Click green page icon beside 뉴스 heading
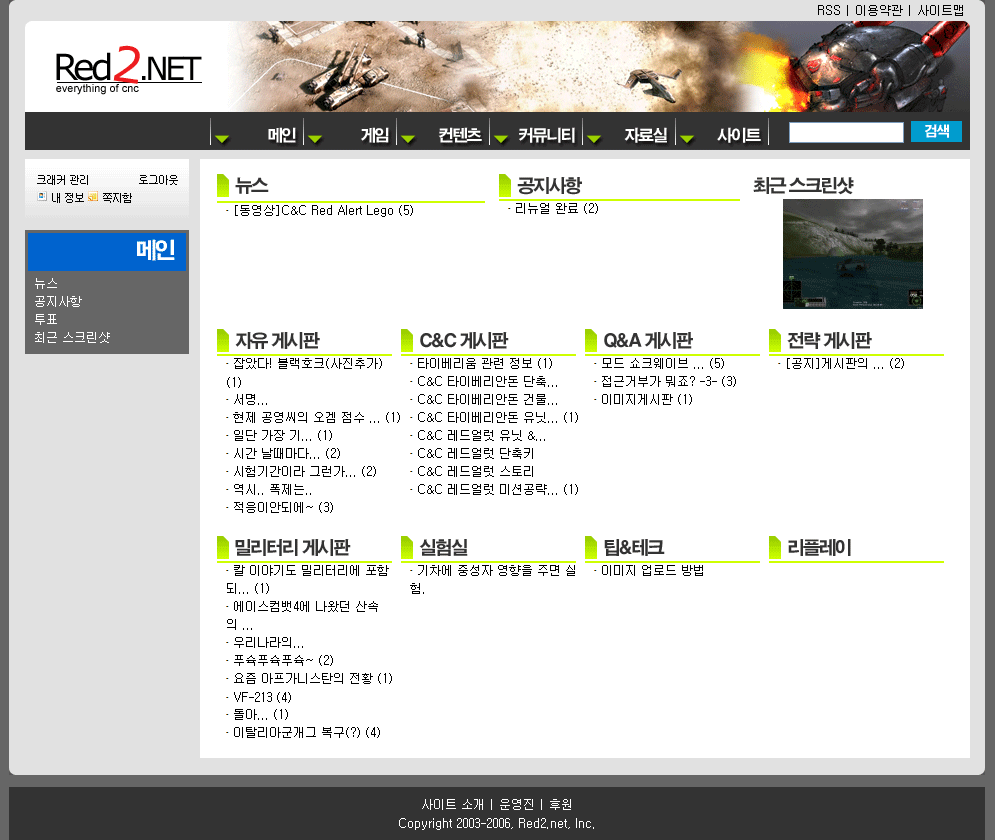The height and width of the screenshot is (840, 995). [223, 185]
